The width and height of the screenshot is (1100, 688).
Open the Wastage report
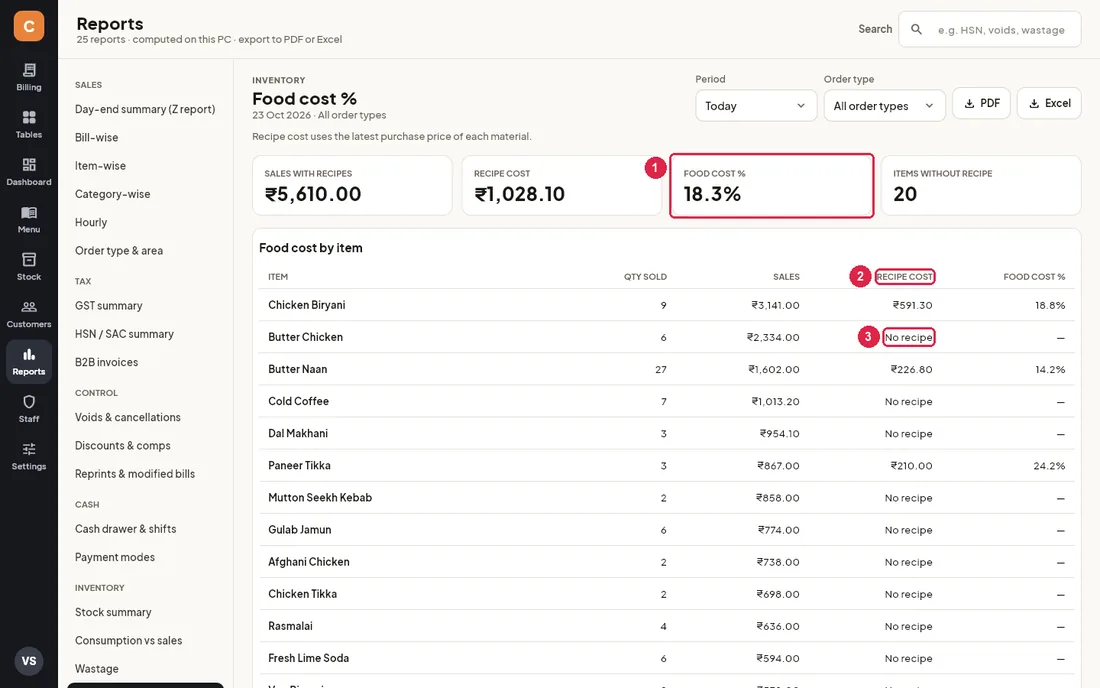point(97,668)
